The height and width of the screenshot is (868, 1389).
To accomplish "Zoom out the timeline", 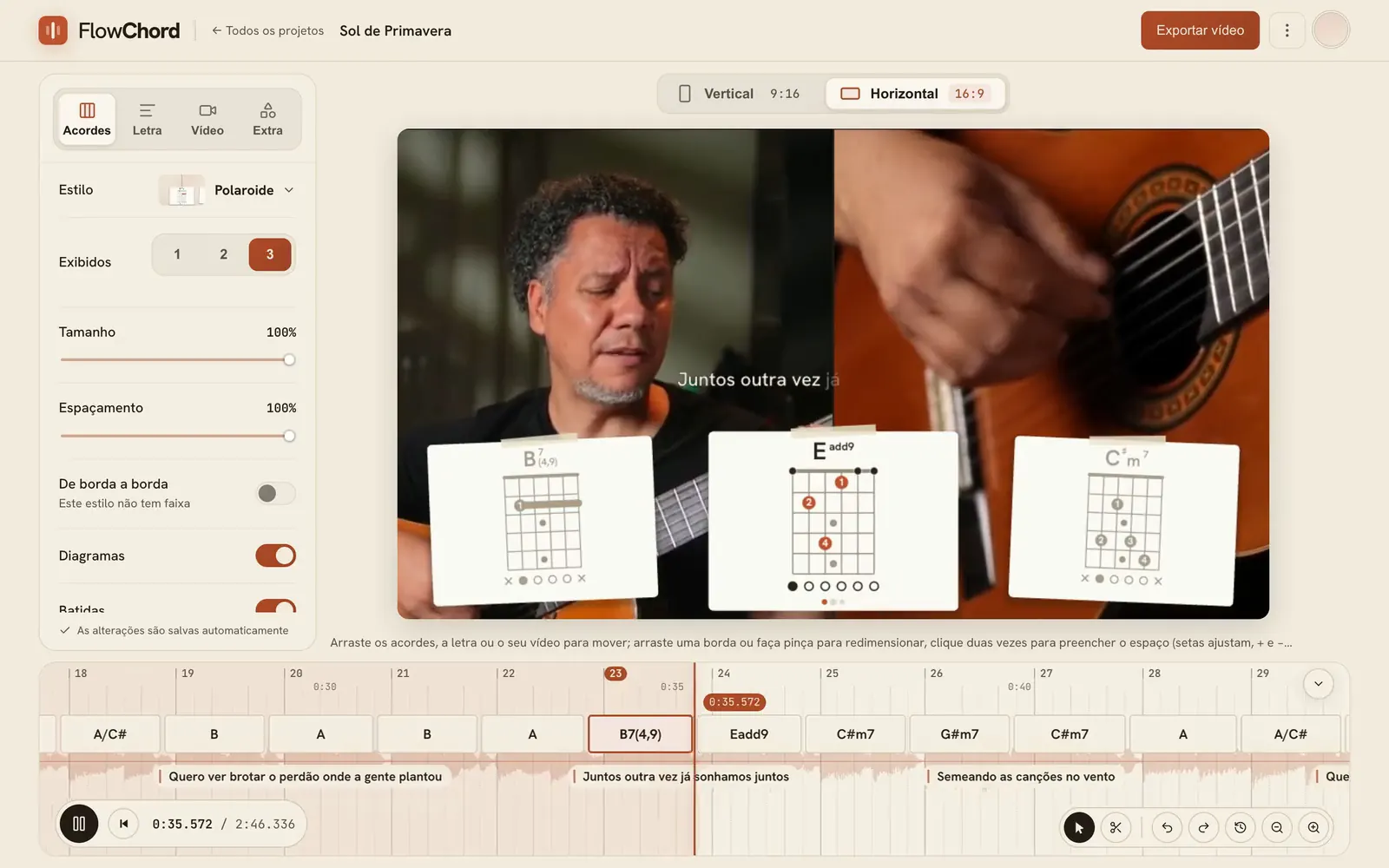I will point(1277,827).
